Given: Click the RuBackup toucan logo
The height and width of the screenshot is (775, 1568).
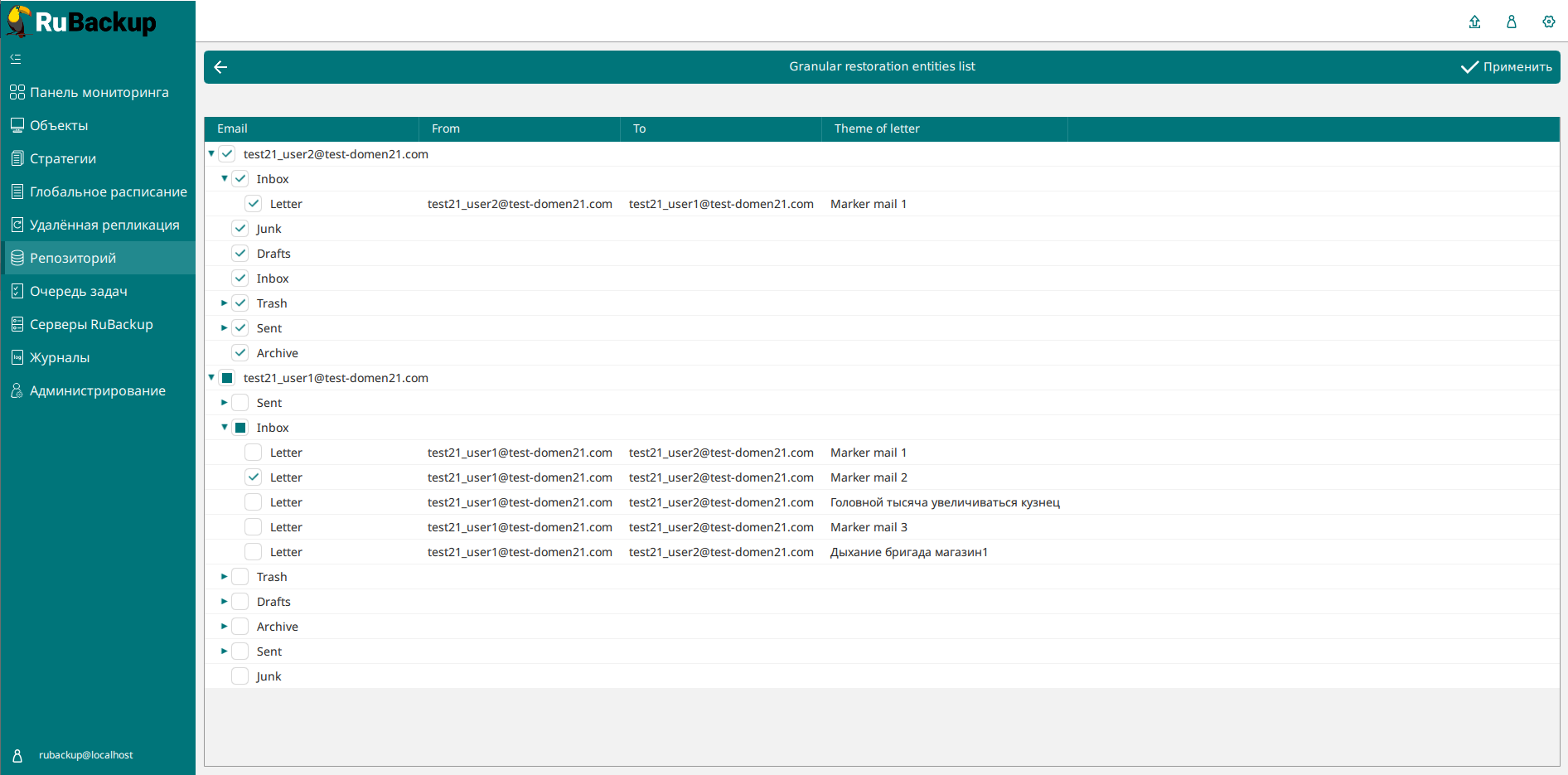Looking at the screenshot, I should 18,22.
